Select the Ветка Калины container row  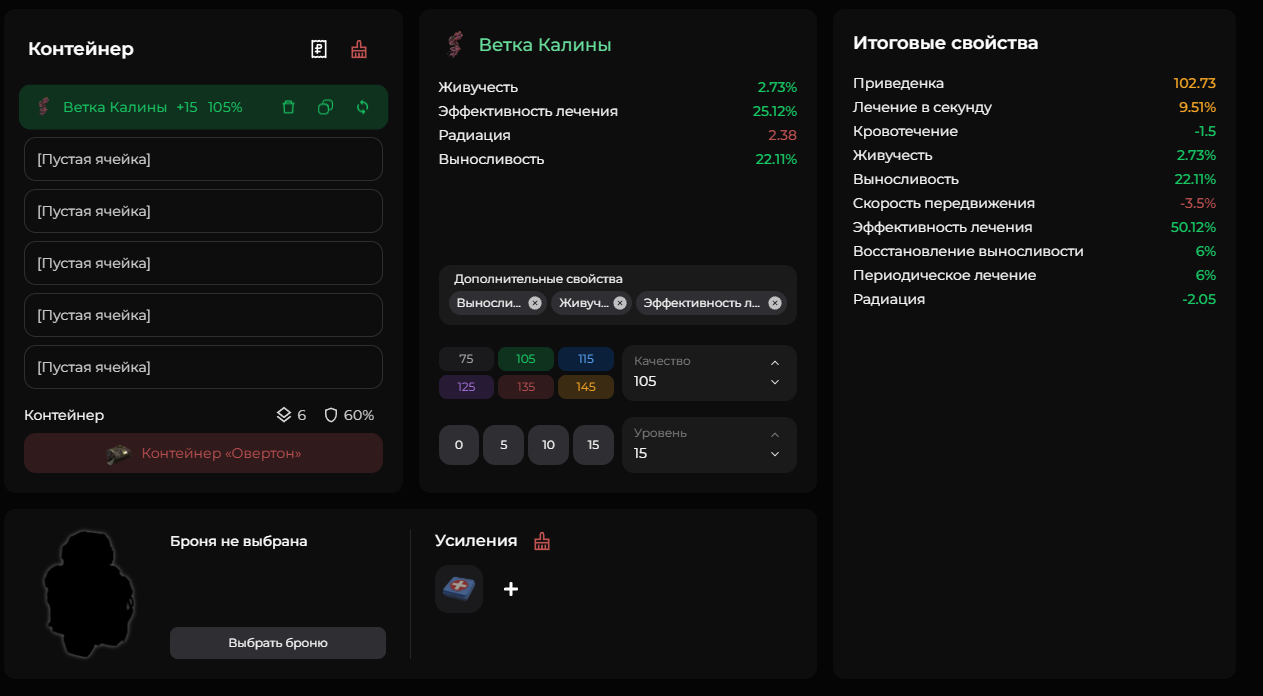point(203,107)
